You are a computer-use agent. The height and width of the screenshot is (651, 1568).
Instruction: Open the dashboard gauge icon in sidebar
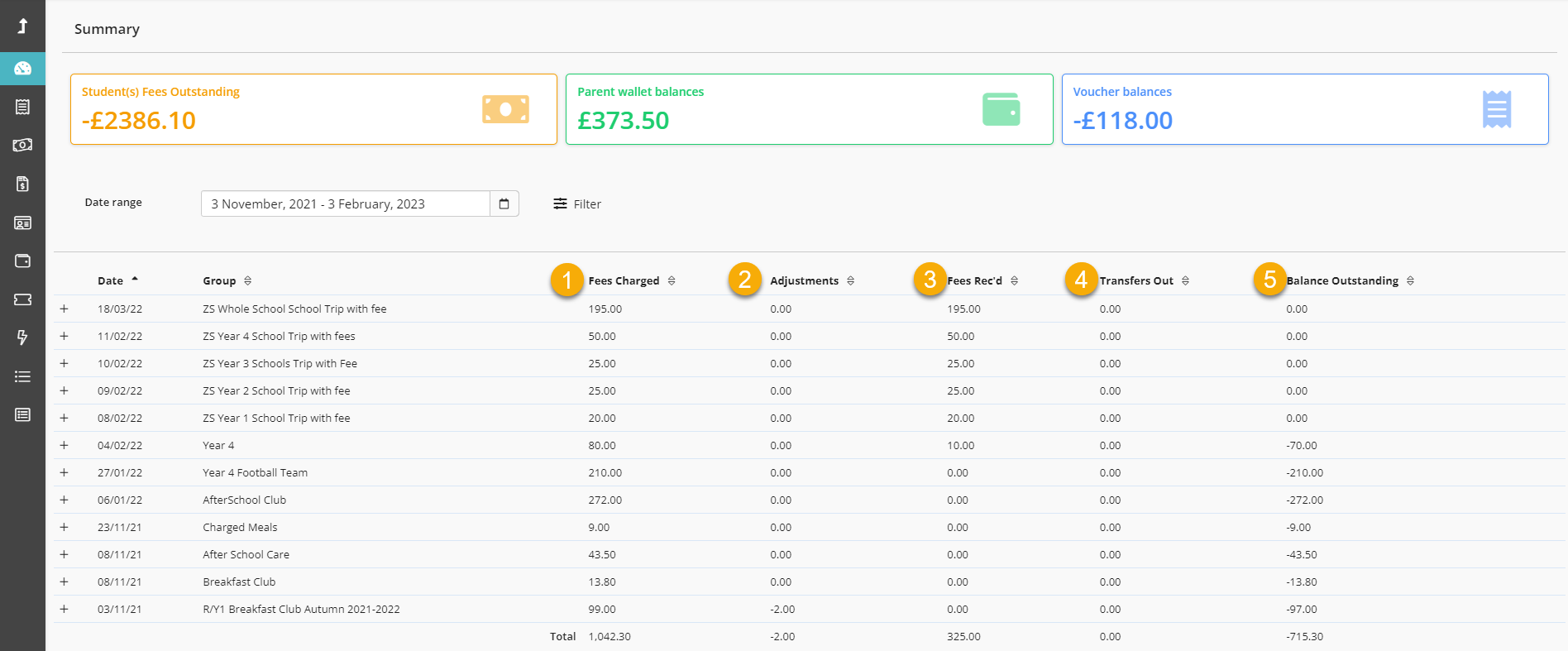click(22, 69)
